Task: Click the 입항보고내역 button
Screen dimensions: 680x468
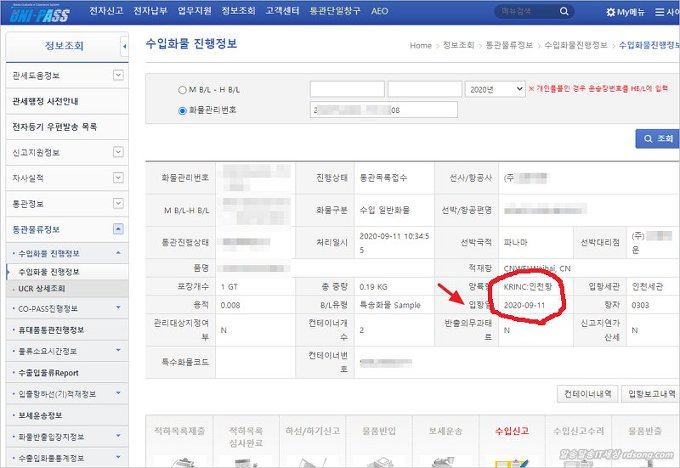Action: tap(651, 394)
